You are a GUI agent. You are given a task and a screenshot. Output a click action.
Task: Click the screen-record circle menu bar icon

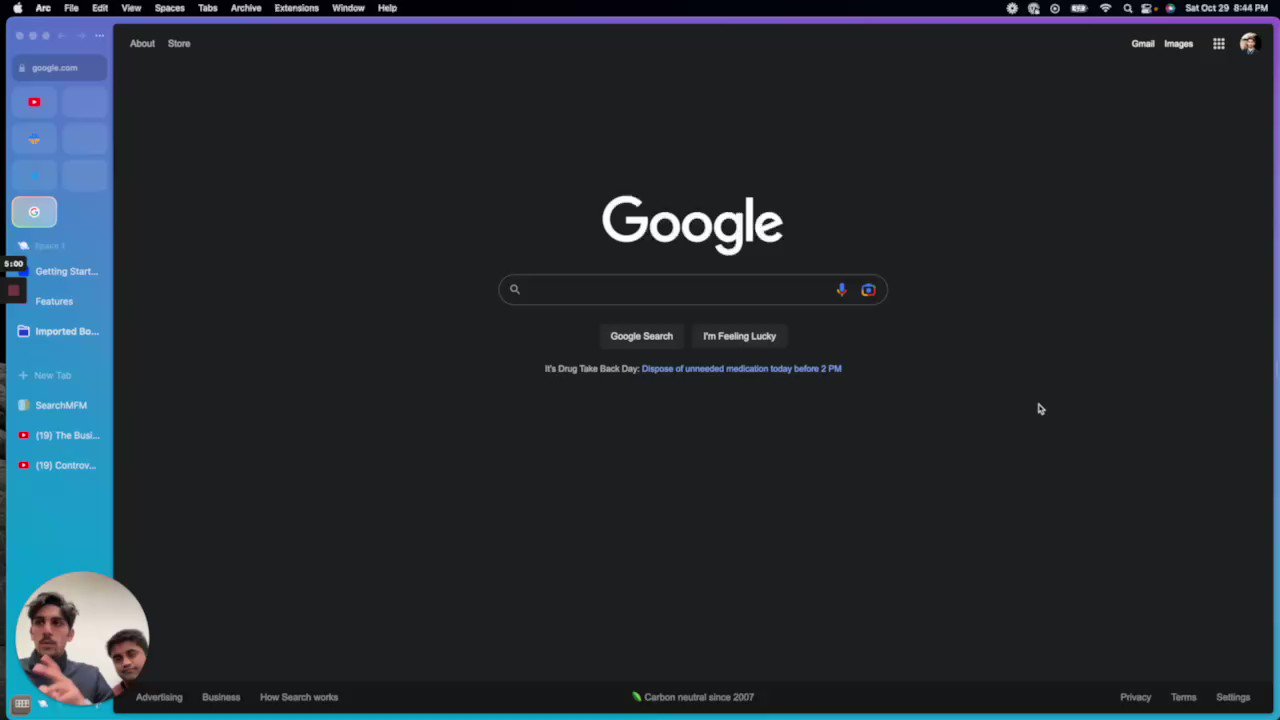pyautogui.click(x=1054, y=8)
